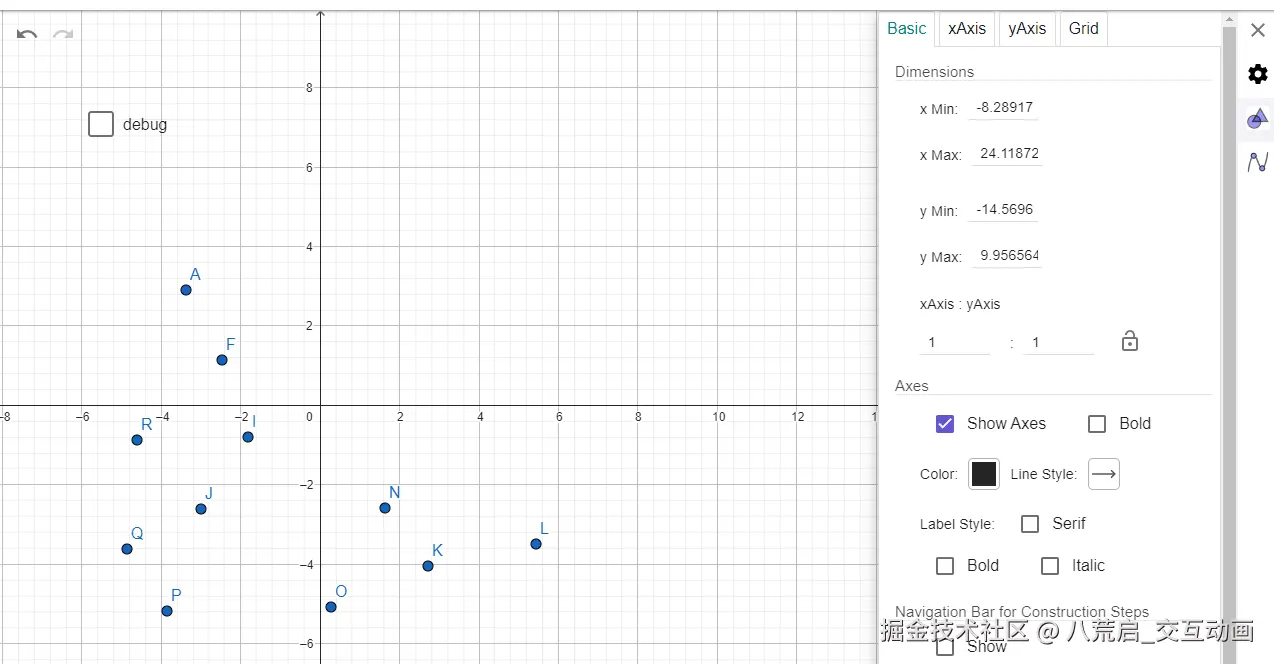Switch to the xAxis tab
The height and width of the screenshot is (664, 1274).
coord(967,28)
